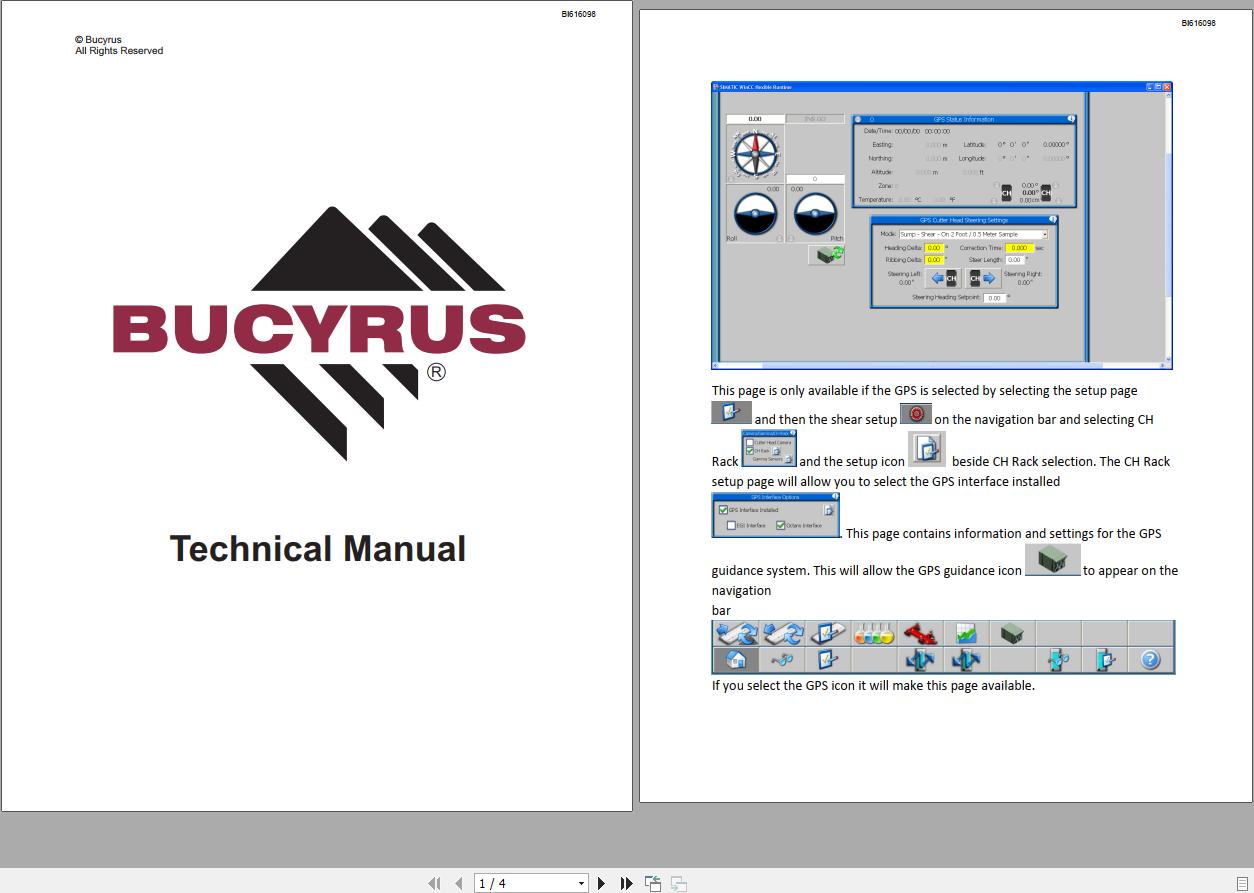Click the go-back view icon in the bottom toolbar
This screenshot has width=1254, height=893.
tap(652, 883)
